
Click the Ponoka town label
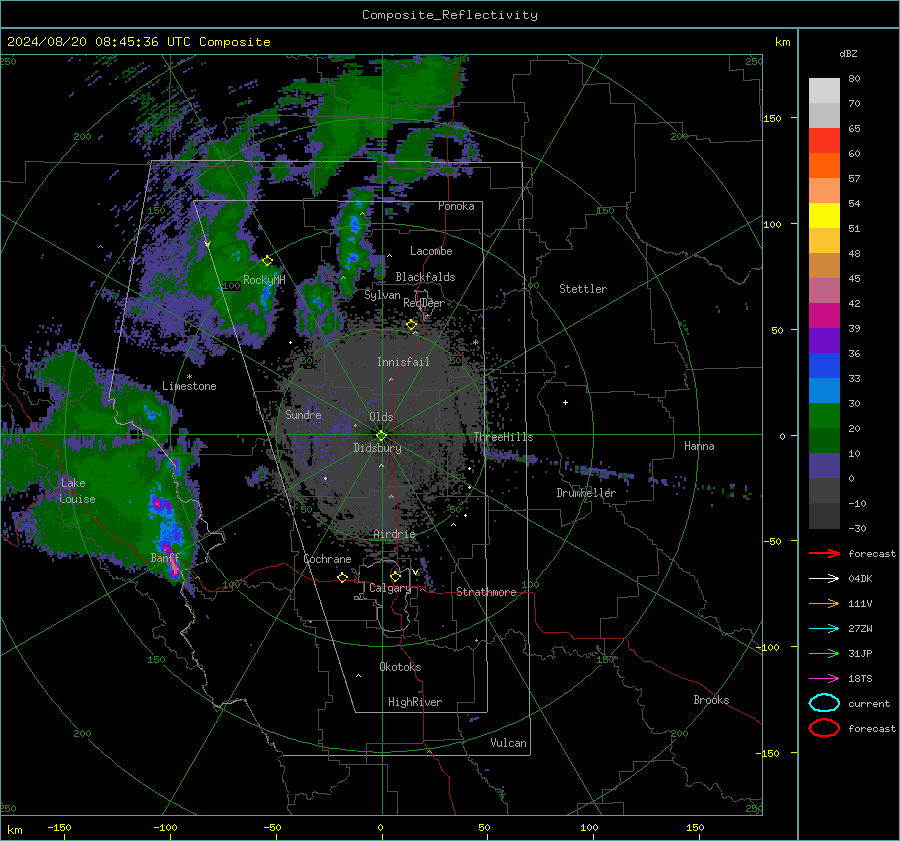click(456, 206)
